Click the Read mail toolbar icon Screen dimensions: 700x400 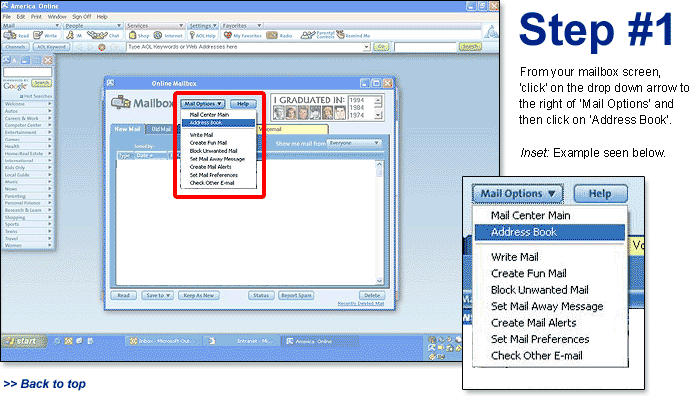coord(19,34)
